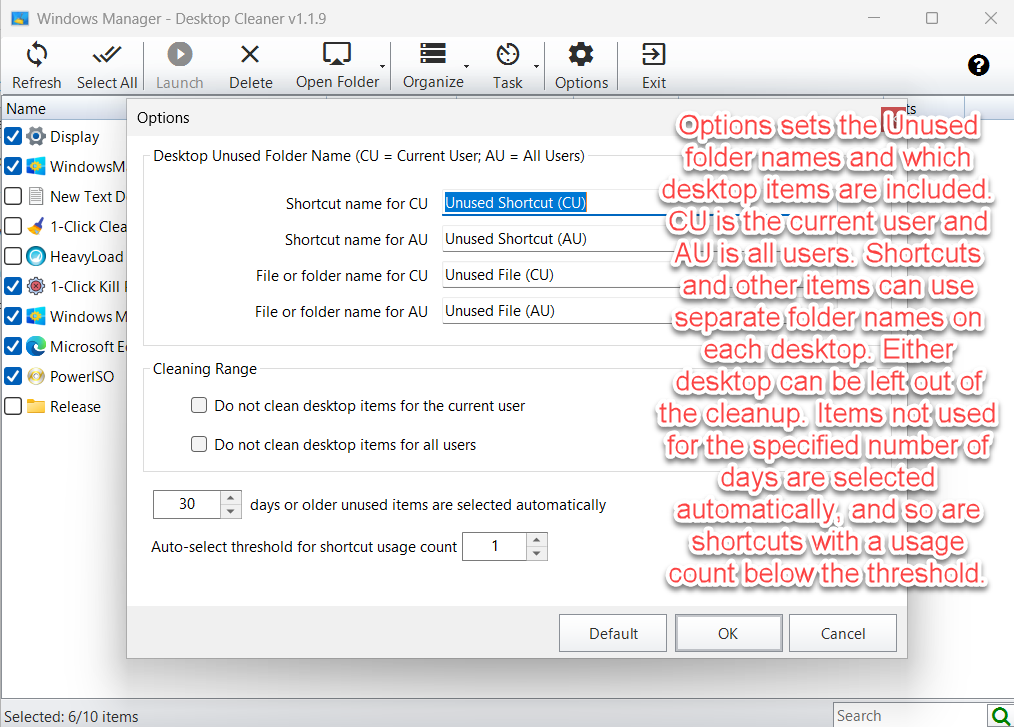Enable 'Do not clean desktop items for all users'
This screenshot has width=1014, height=727.
(x=199, y=444)
